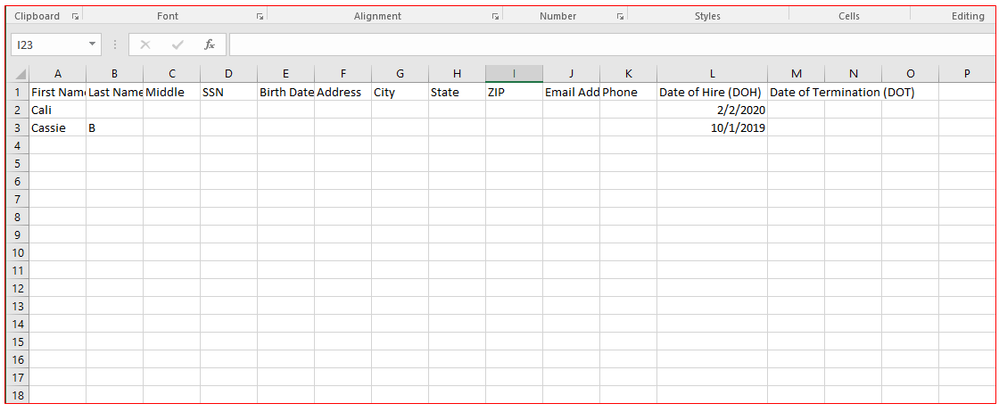Select column C header
Image resolution: width=999 pixels, height=411 pixels.
pos(172,74)
